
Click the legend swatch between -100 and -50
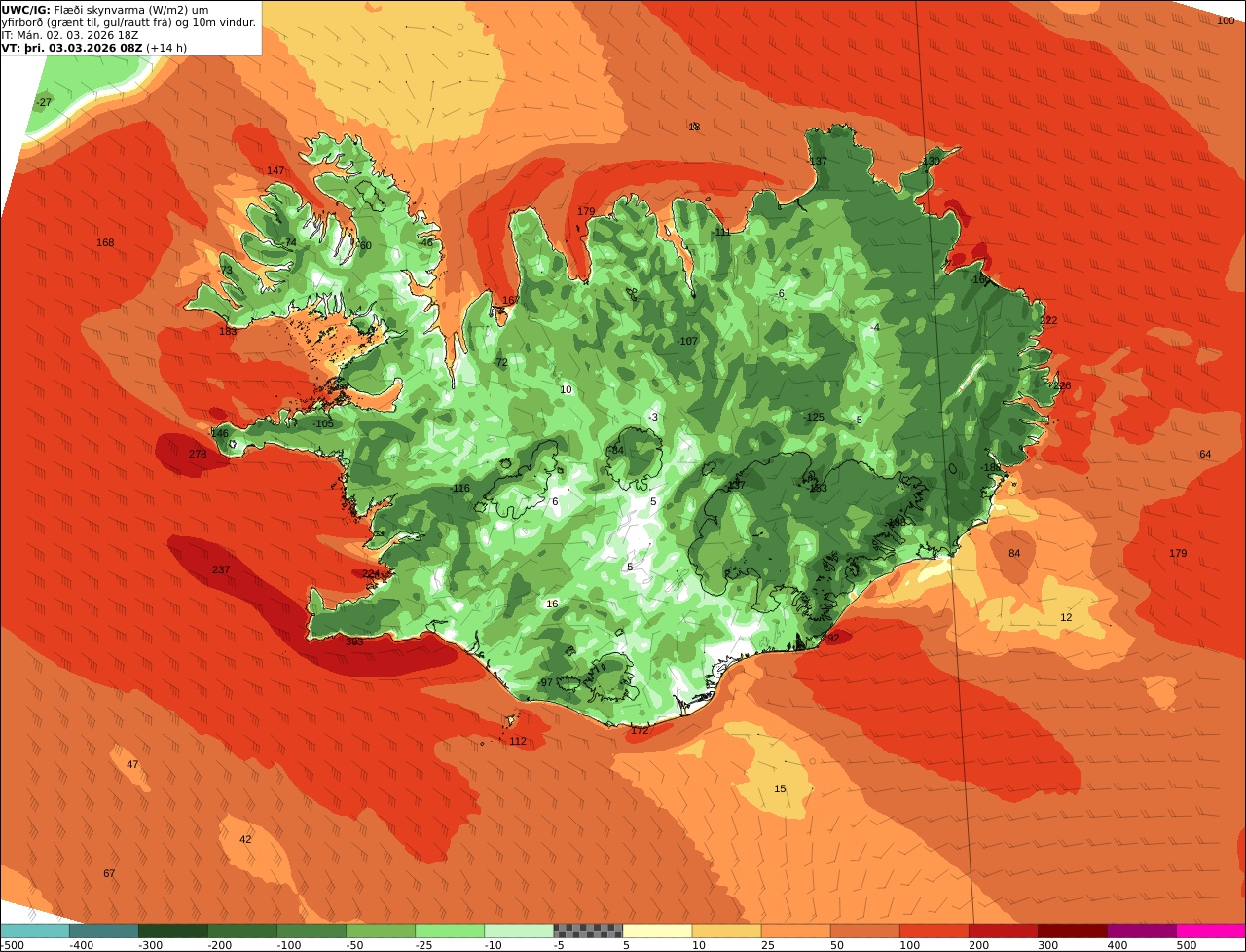[311, 931]
